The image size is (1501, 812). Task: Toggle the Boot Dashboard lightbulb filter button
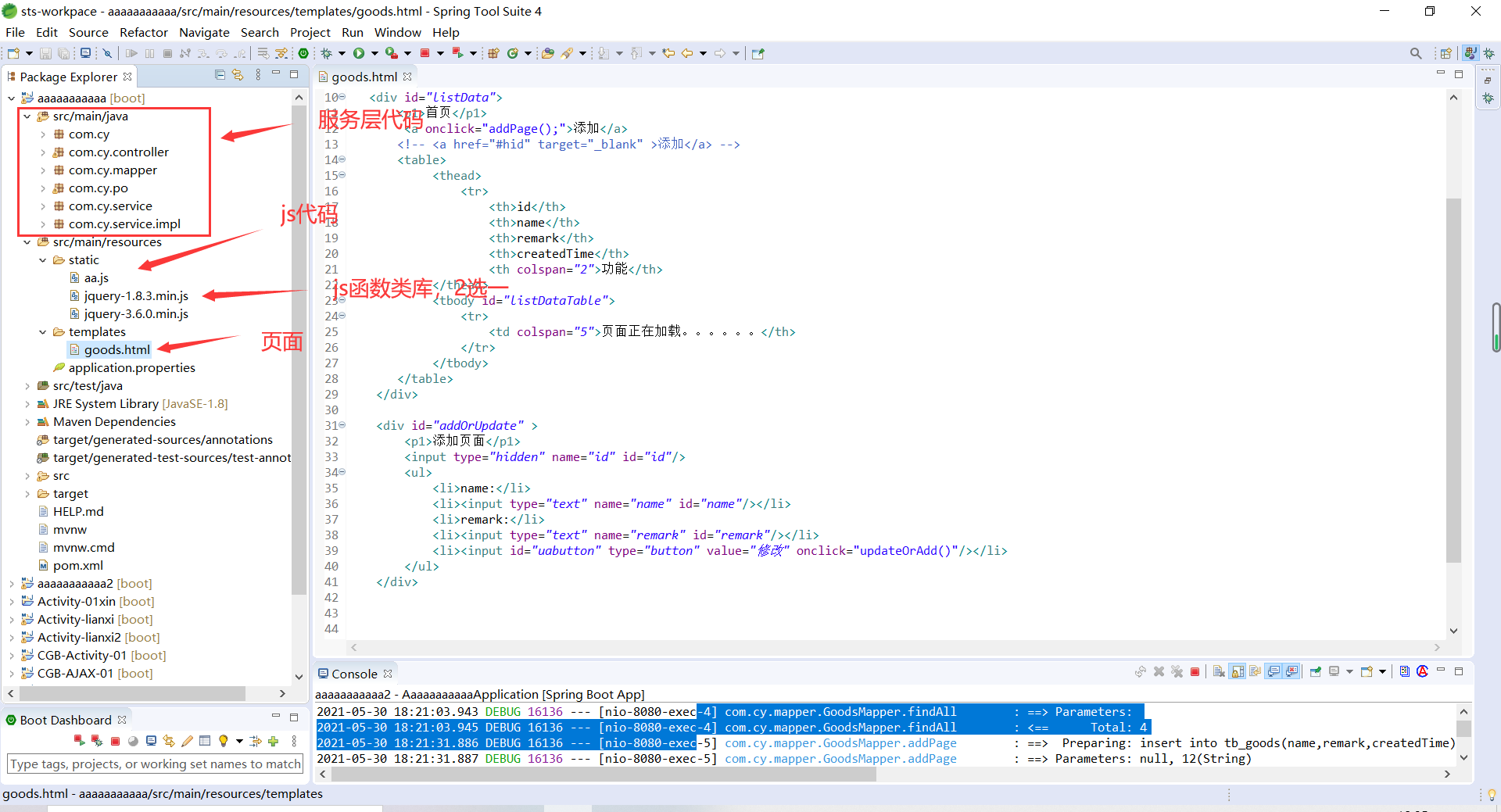[224, 741]
